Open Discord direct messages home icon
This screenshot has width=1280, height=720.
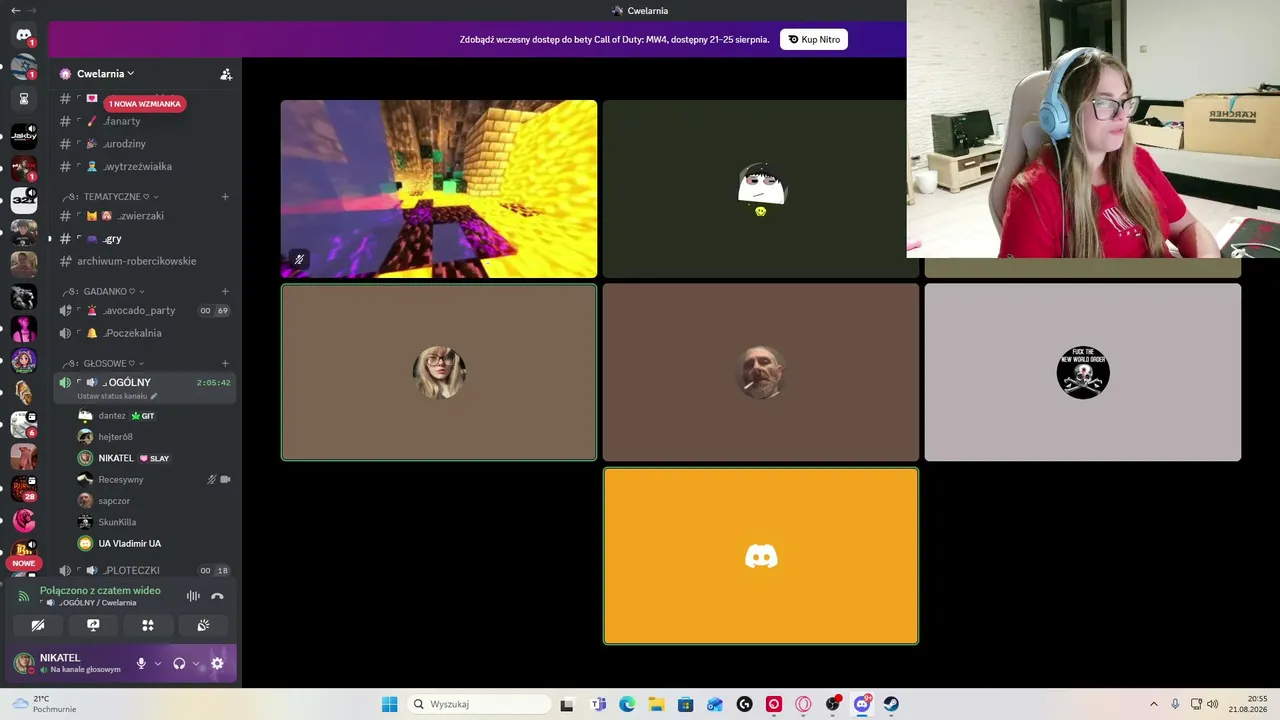[x=24, y=35]
